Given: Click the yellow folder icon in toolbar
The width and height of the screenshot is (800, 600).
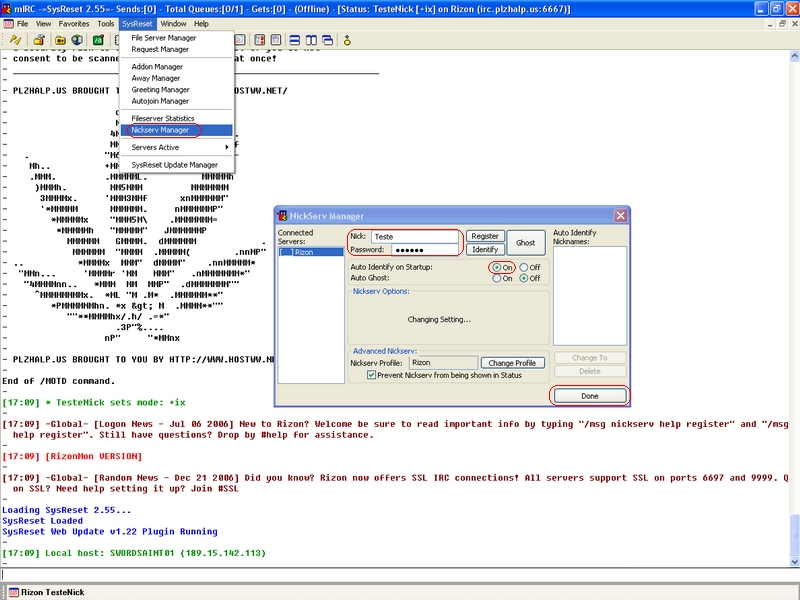Looking at the screenshot, I should tap(60, 40).
